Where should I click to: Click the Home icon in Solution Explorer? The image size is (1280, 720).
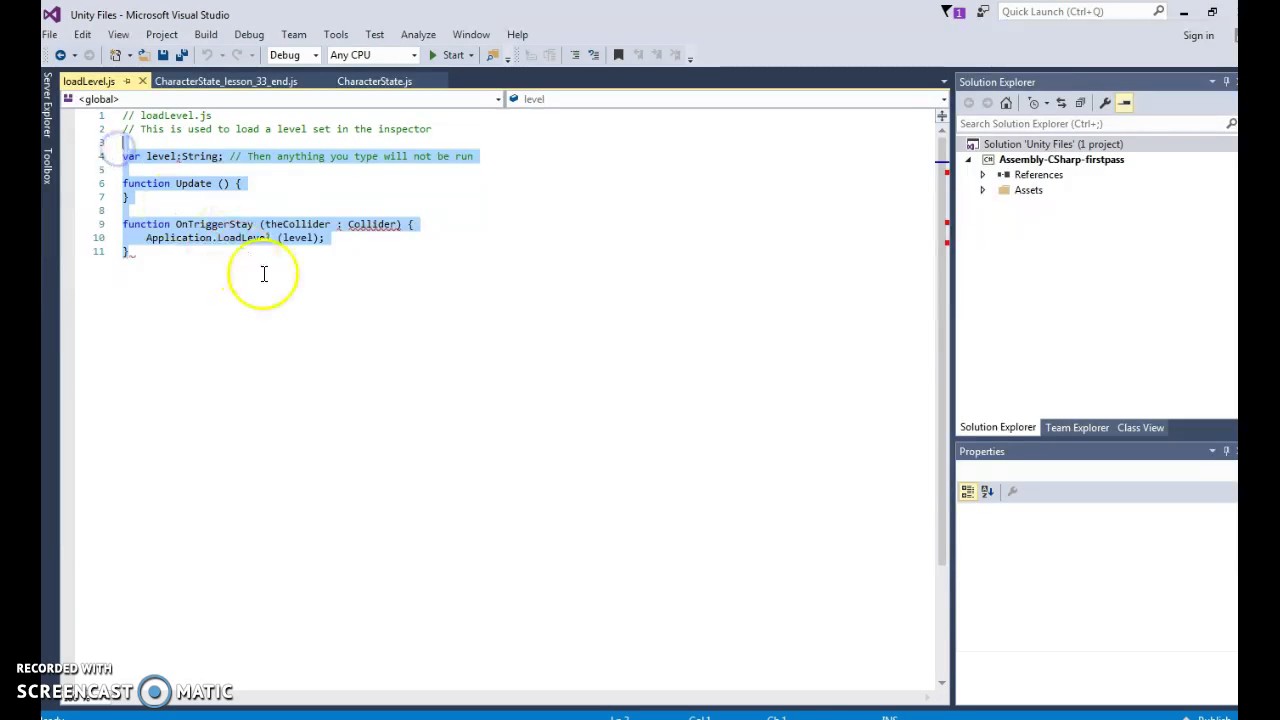click(x=1006, y=103)
